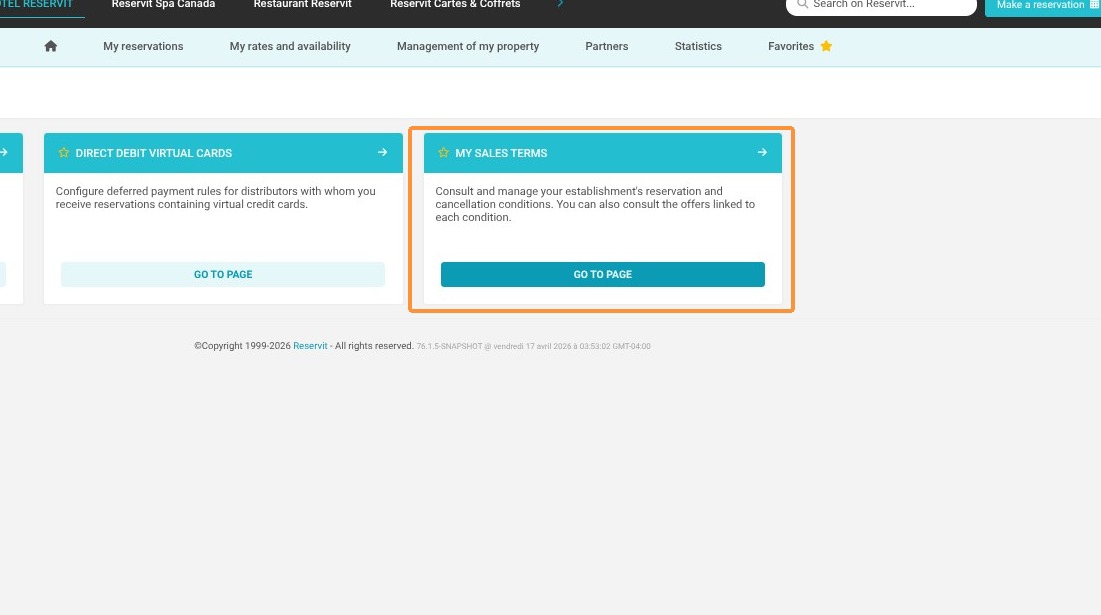Click the Direct Debit Virtual Cards title

[154, 153]
